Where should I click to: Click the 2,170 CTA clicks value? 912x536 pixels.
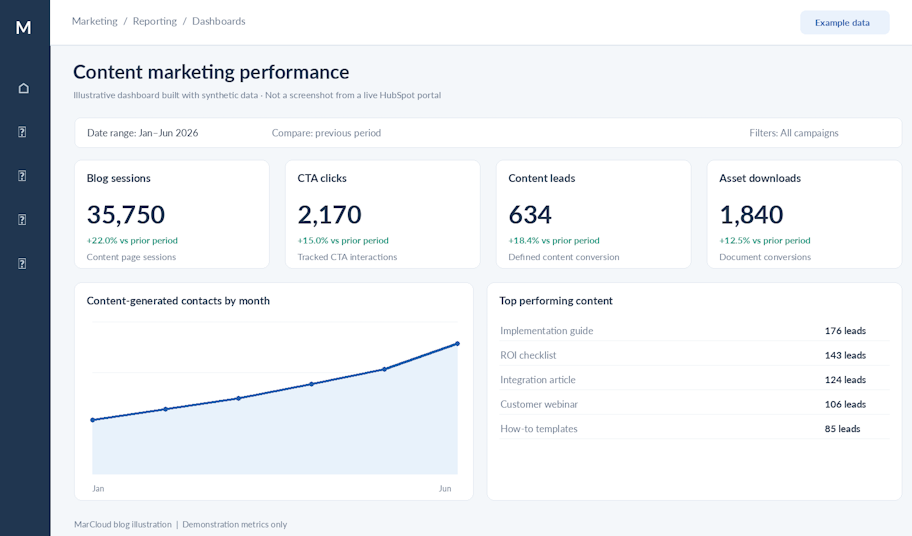329,215
